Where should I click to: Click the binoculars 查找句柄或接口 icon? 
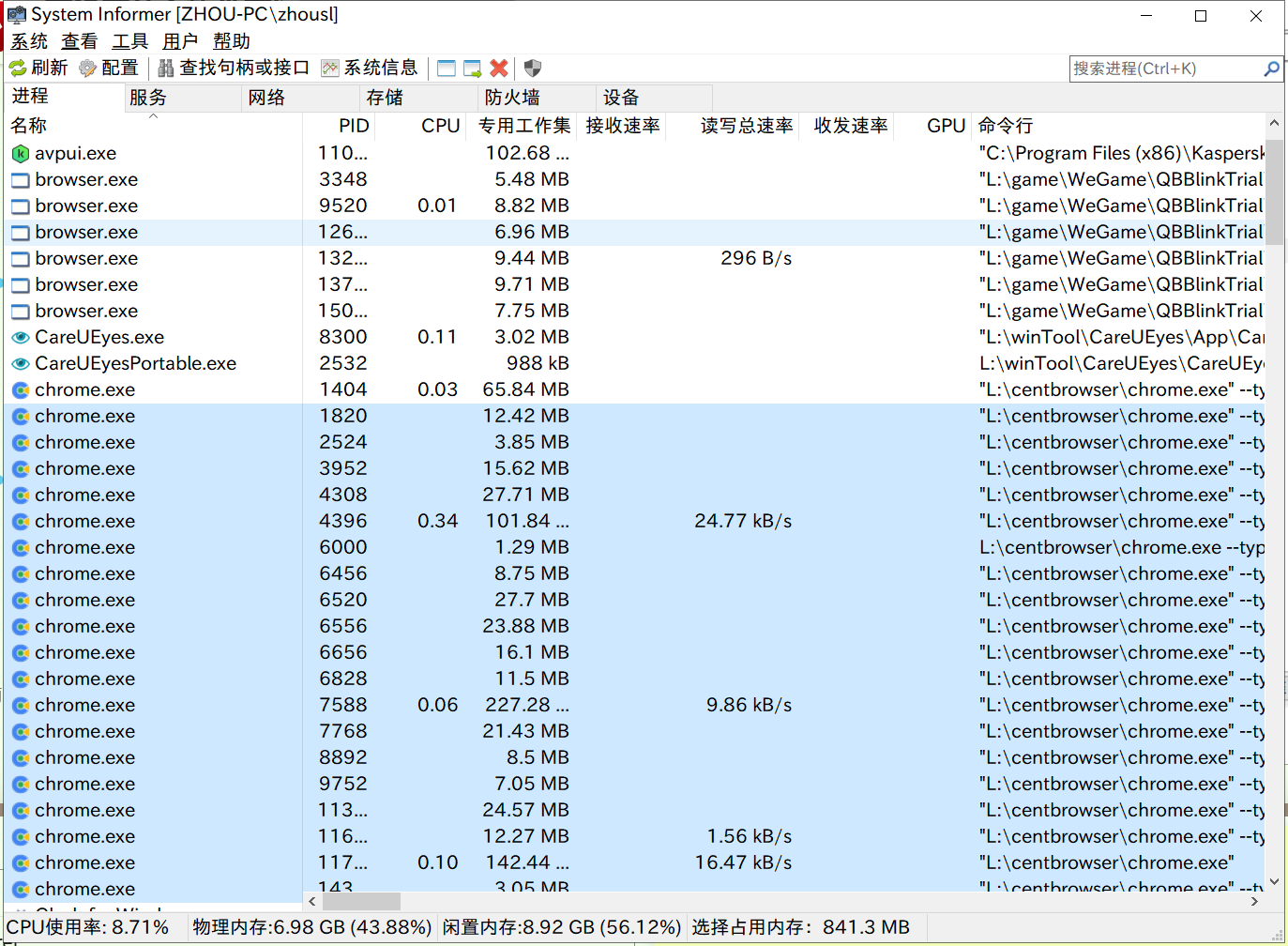coord(166,69)
